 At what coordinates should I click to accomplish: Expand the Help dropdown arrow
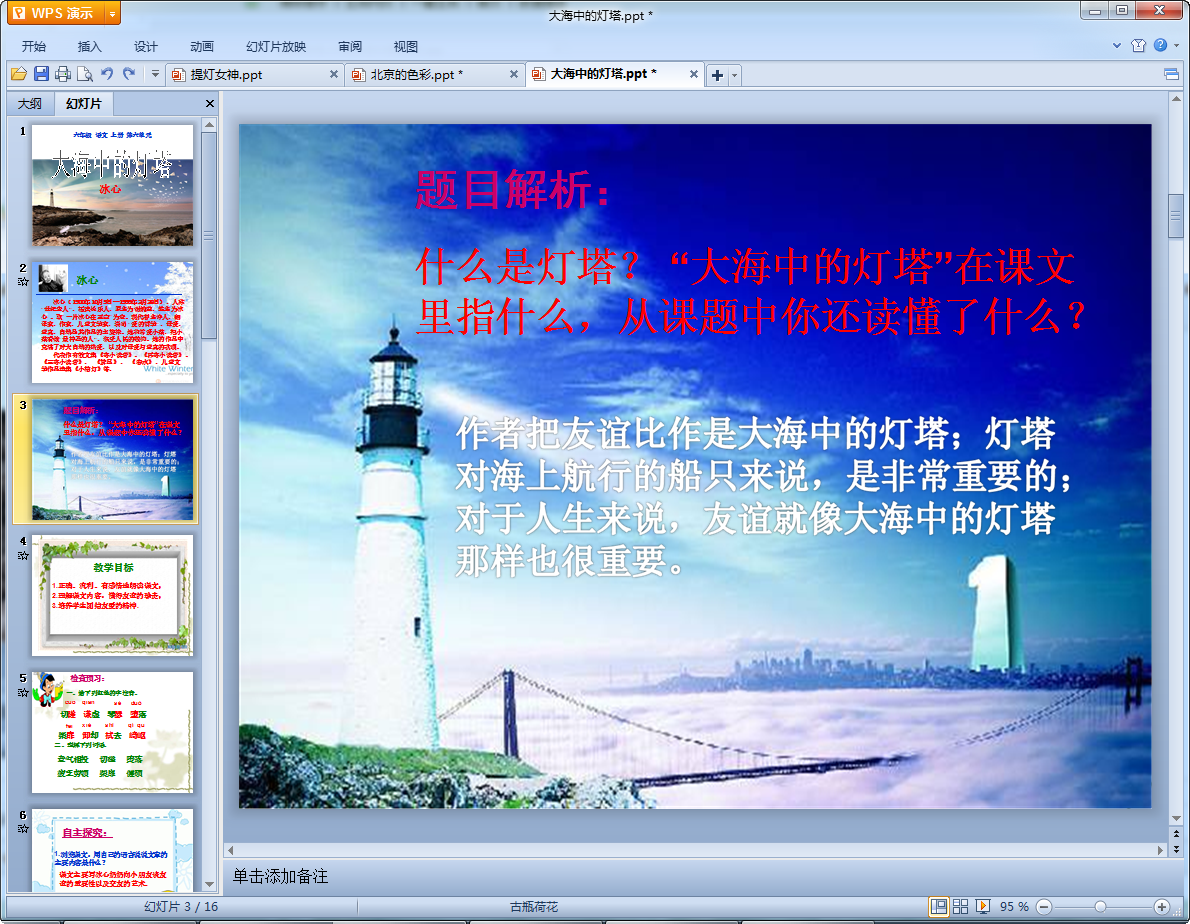pyautogui.click(x=1176, y=46)
